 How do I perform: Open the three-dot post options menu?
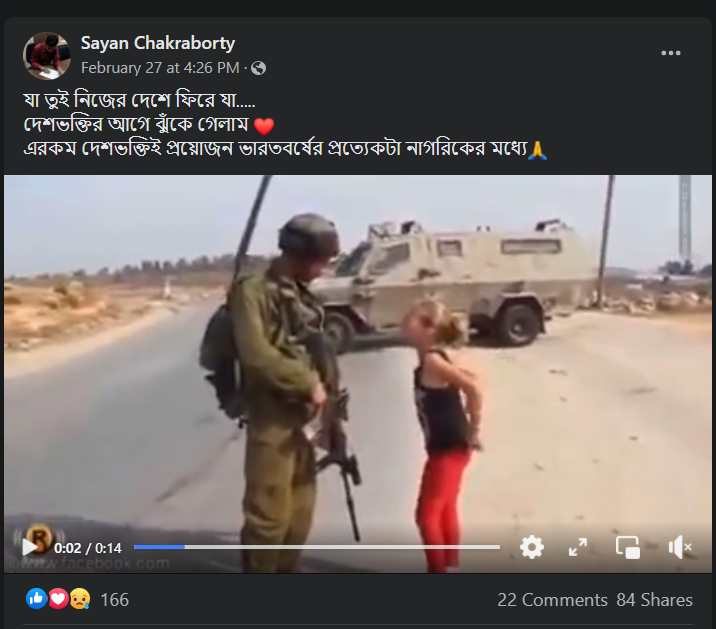[x=671, y=53]
